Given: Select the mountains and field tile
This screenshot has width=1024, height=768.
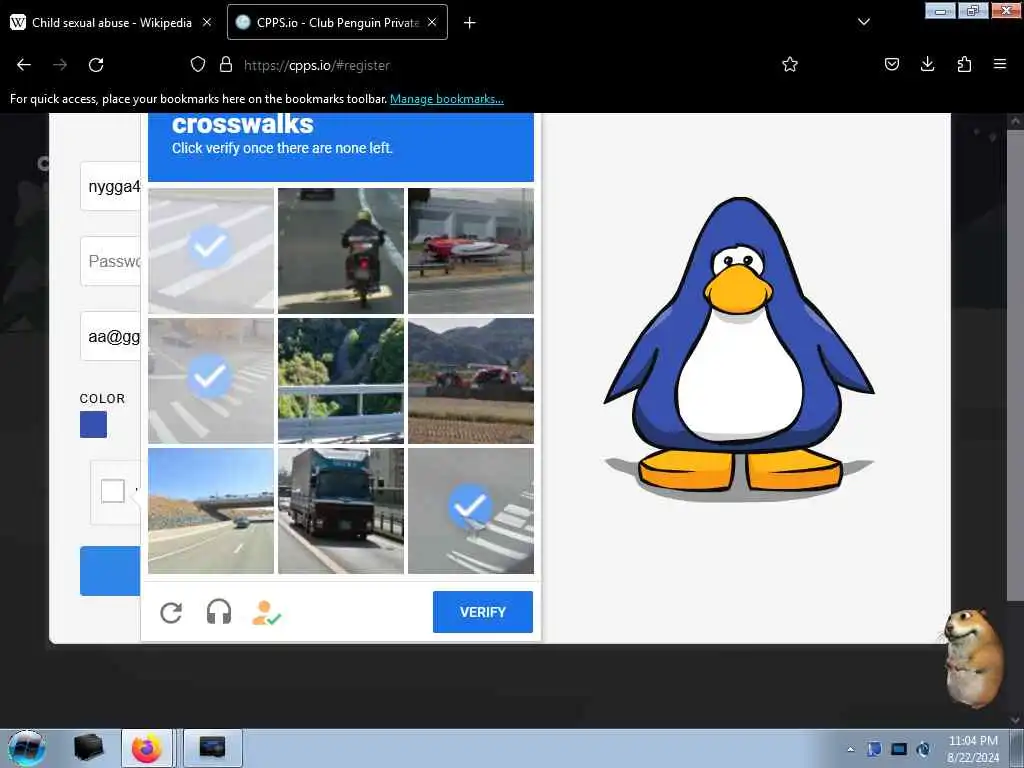Looking at the screenshot, I should 471,381.
